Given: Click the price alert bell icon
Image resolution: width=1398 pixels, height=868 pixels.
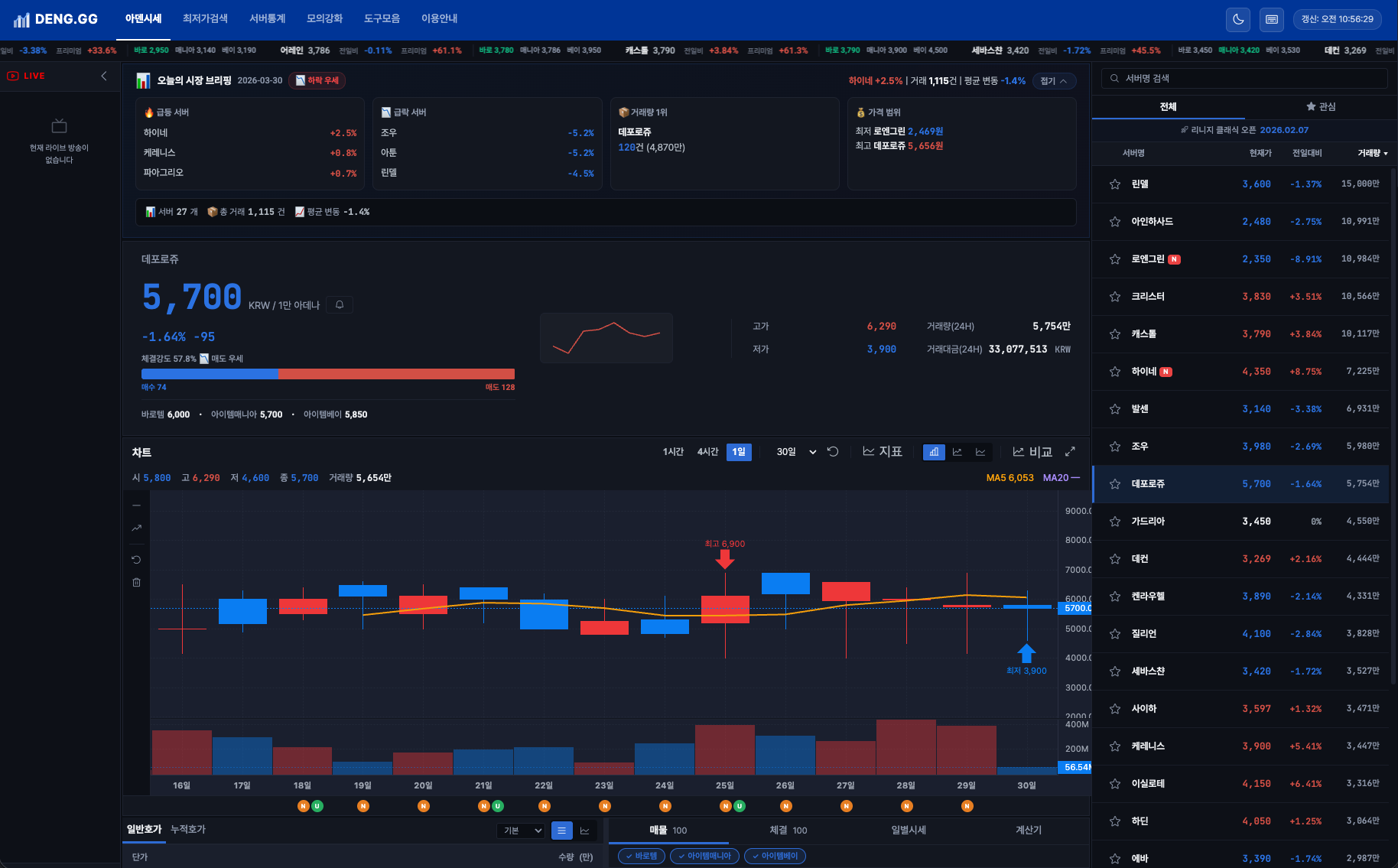Looking at the screenshot, I should [340, 305].
